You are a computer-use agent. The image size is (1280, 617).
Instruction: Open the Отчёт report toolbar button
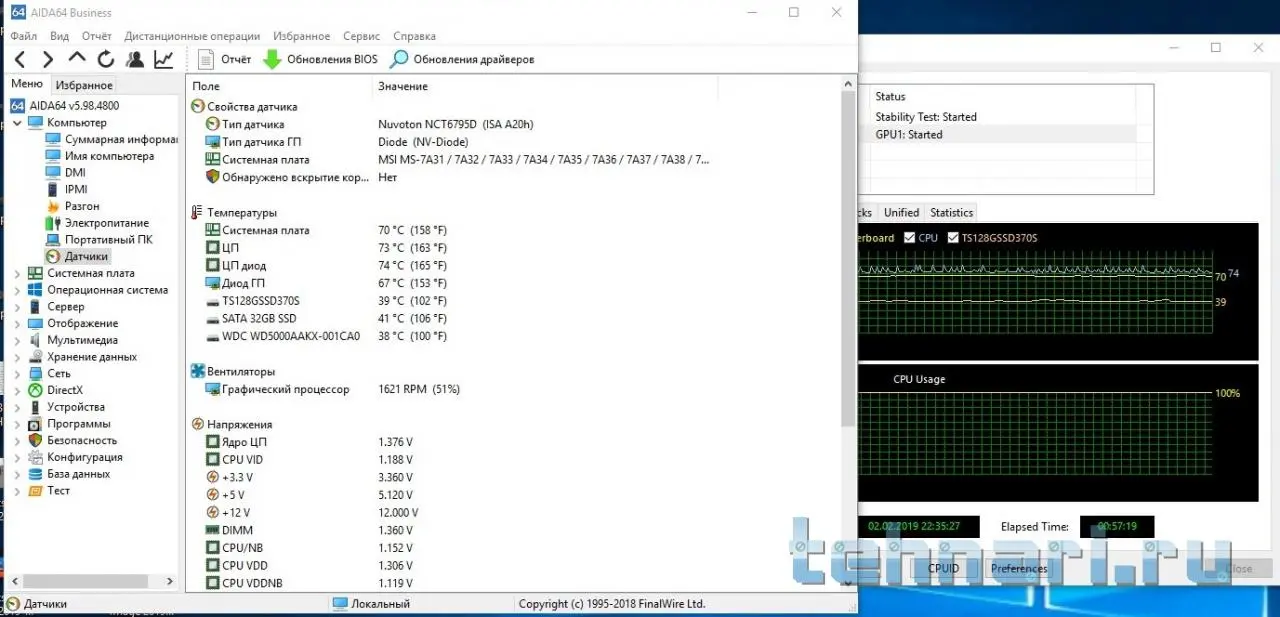(225, 59)
